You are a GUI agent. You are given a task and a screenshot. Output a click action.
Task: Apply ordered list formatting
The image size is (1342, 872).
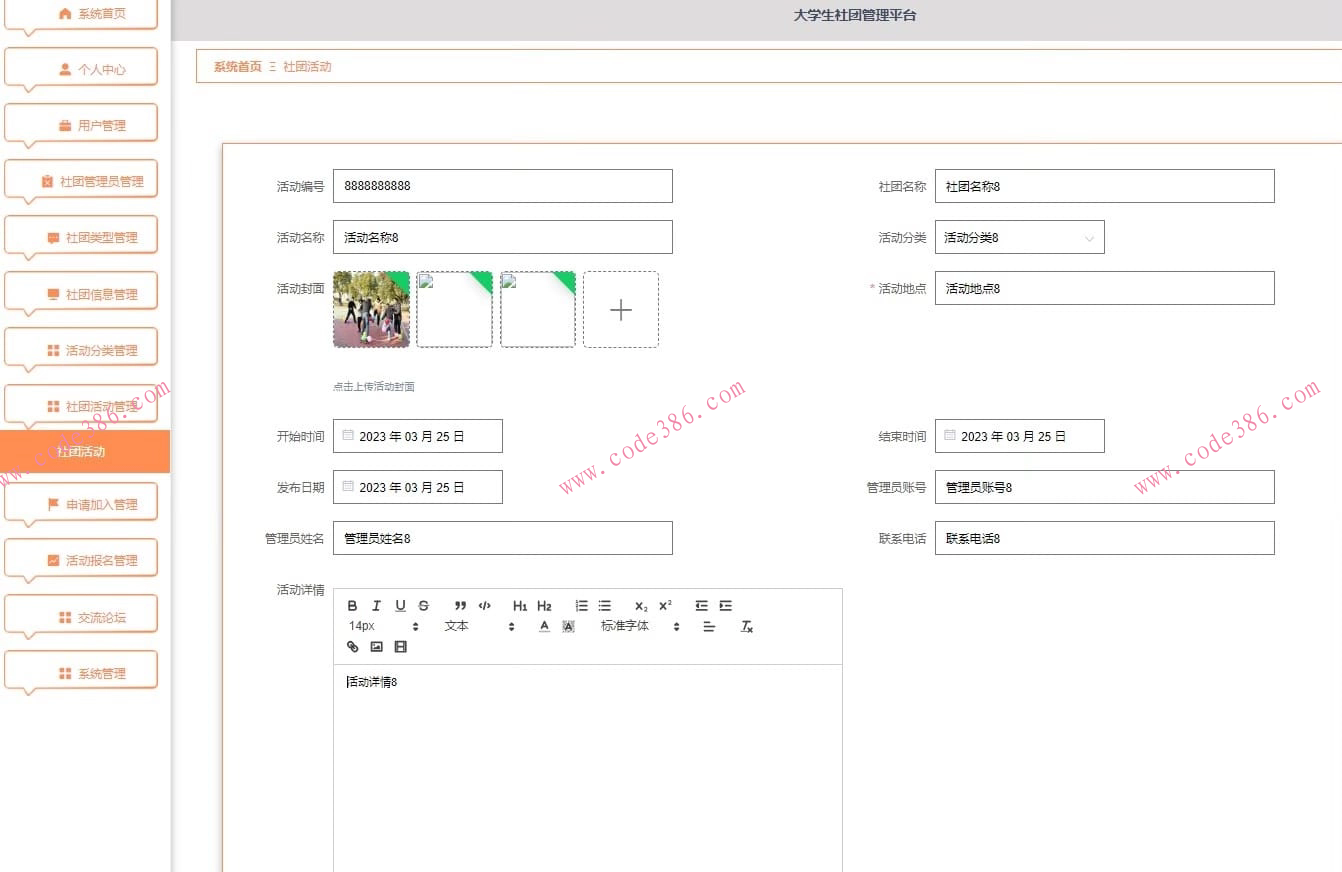581,606
